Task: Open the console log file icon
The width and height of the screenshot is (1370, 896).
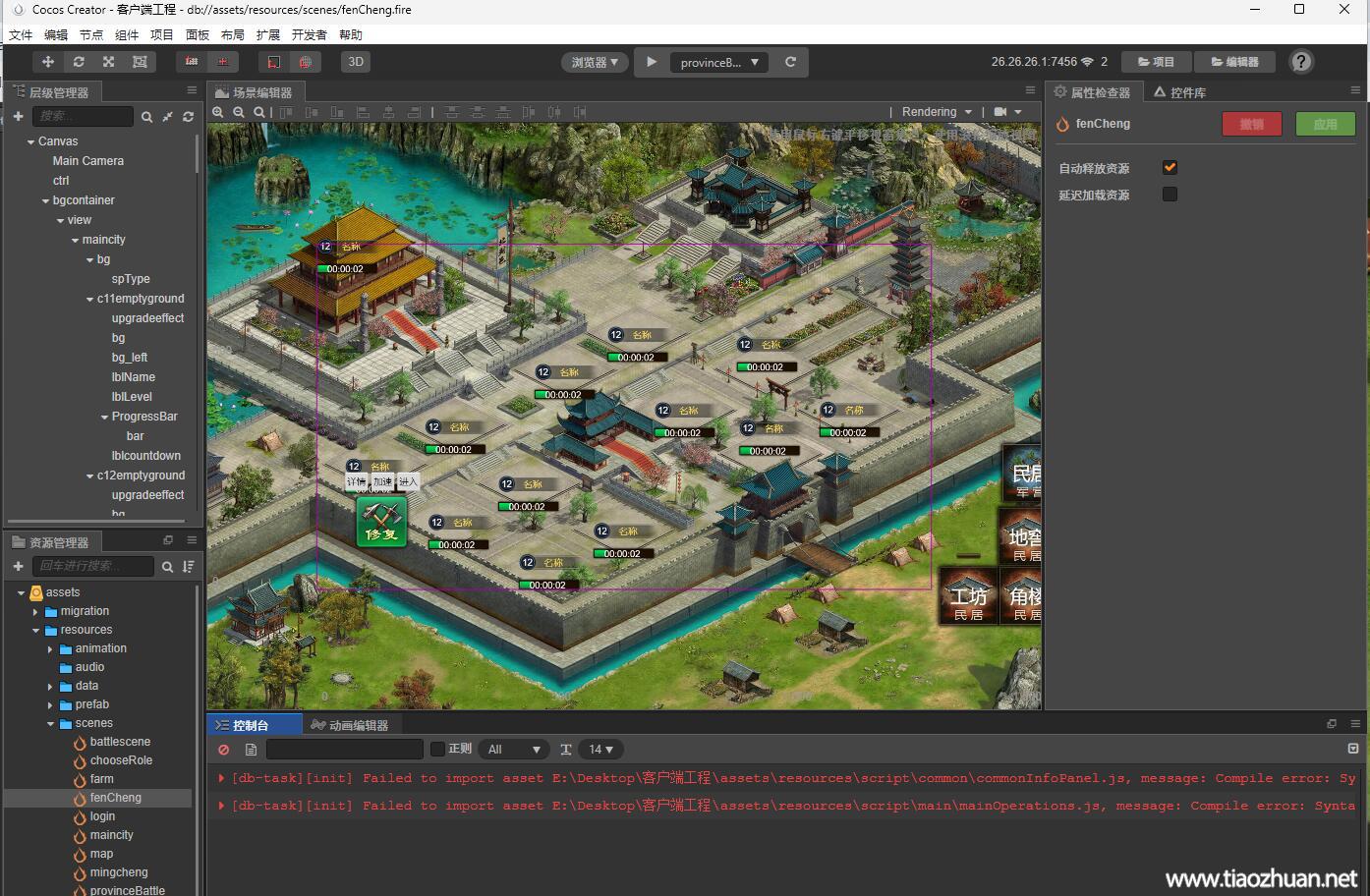Action: 251,749
